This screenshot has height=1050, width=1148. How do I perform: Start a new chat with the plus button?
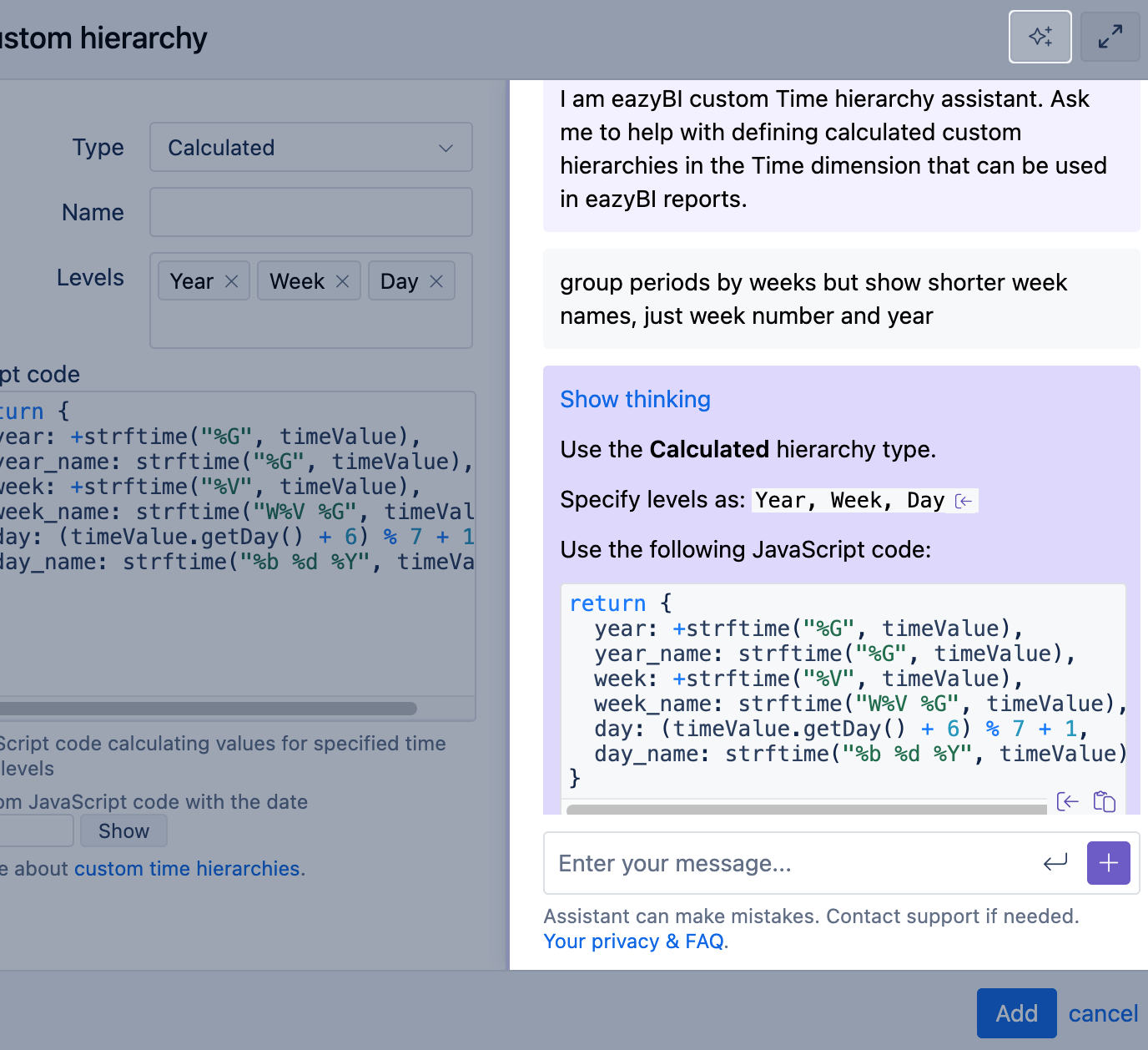click(x=1108, y=862)
